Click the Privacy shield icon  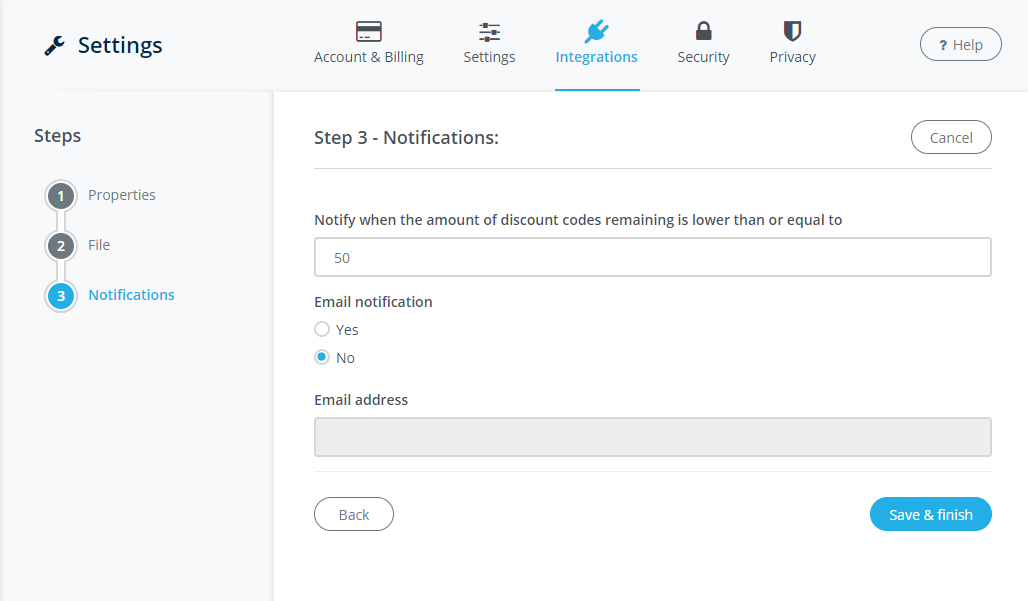pyautogui.click(x=791, y=31)
